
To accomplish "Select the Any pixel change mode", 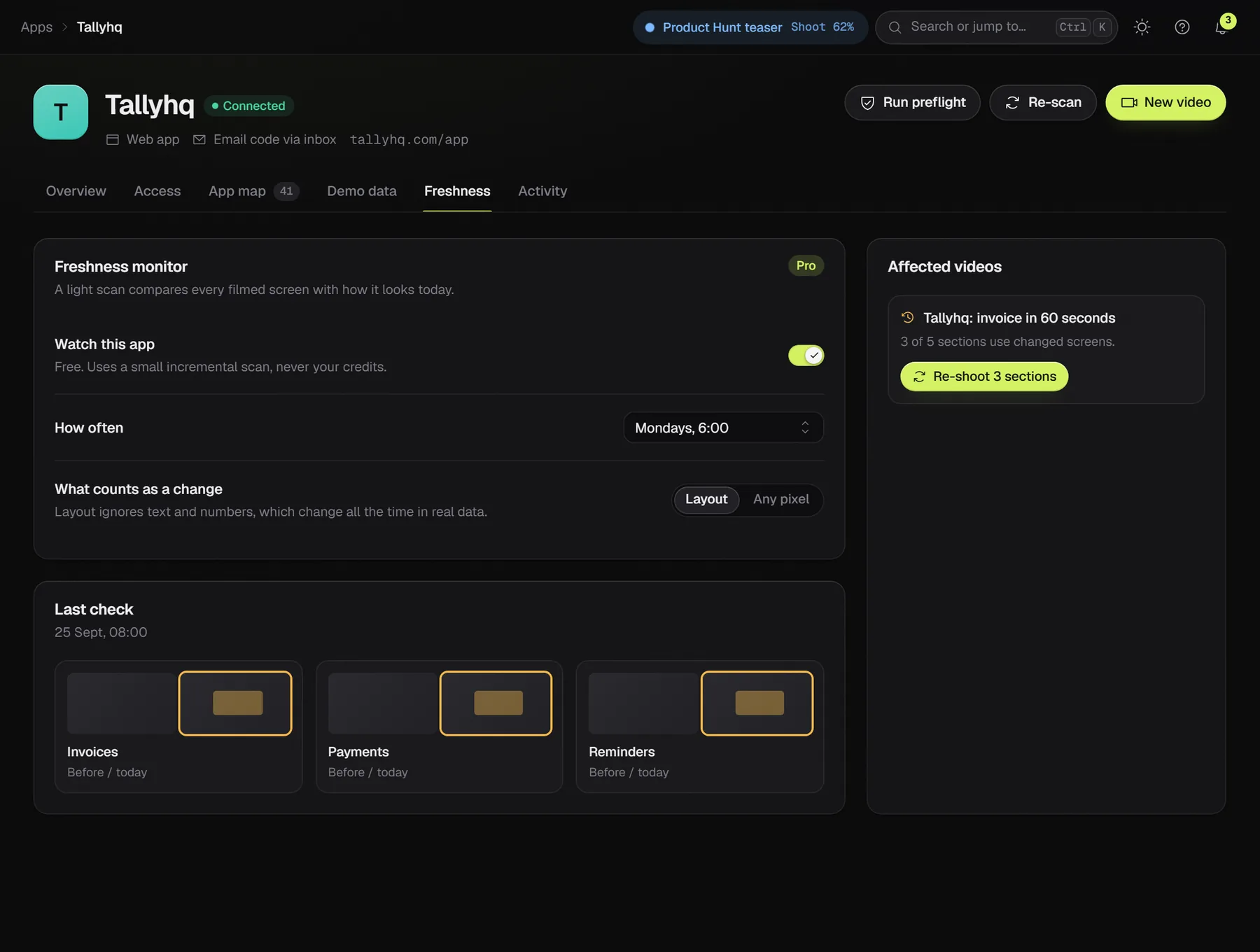I will pyautogui.click(x=781, y=500).
